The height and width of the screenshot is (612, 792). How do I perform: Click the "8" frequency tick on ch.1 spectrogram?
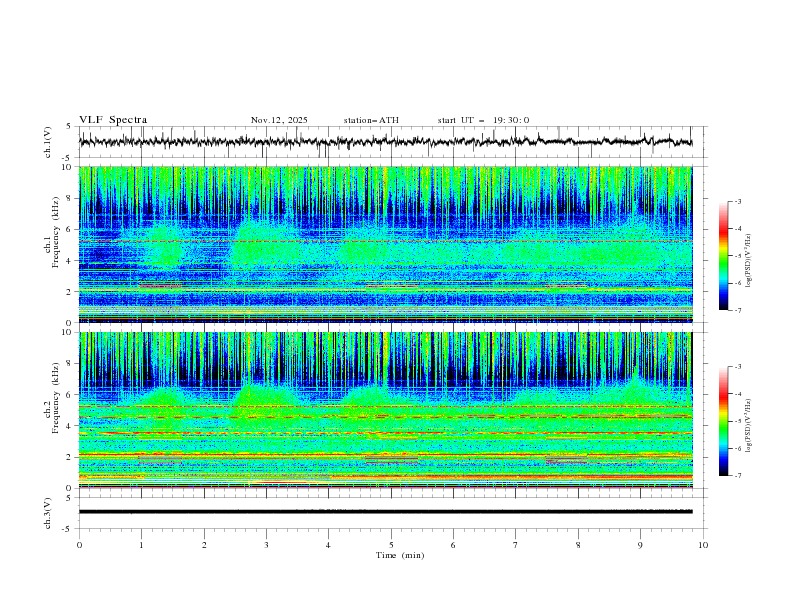(x=70, y=198)
